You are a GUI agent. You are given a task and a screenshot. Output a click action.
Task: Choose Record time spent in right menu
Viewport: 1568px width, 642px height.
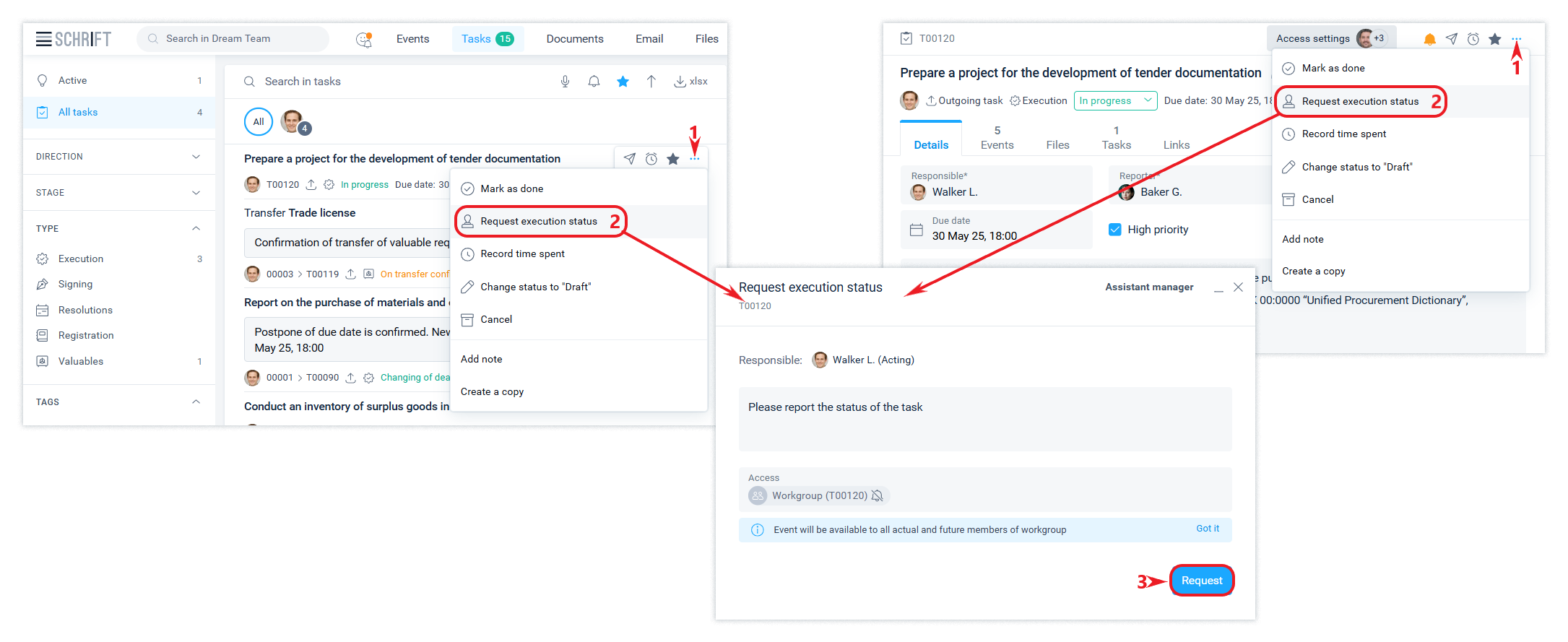coord(1343,134)
